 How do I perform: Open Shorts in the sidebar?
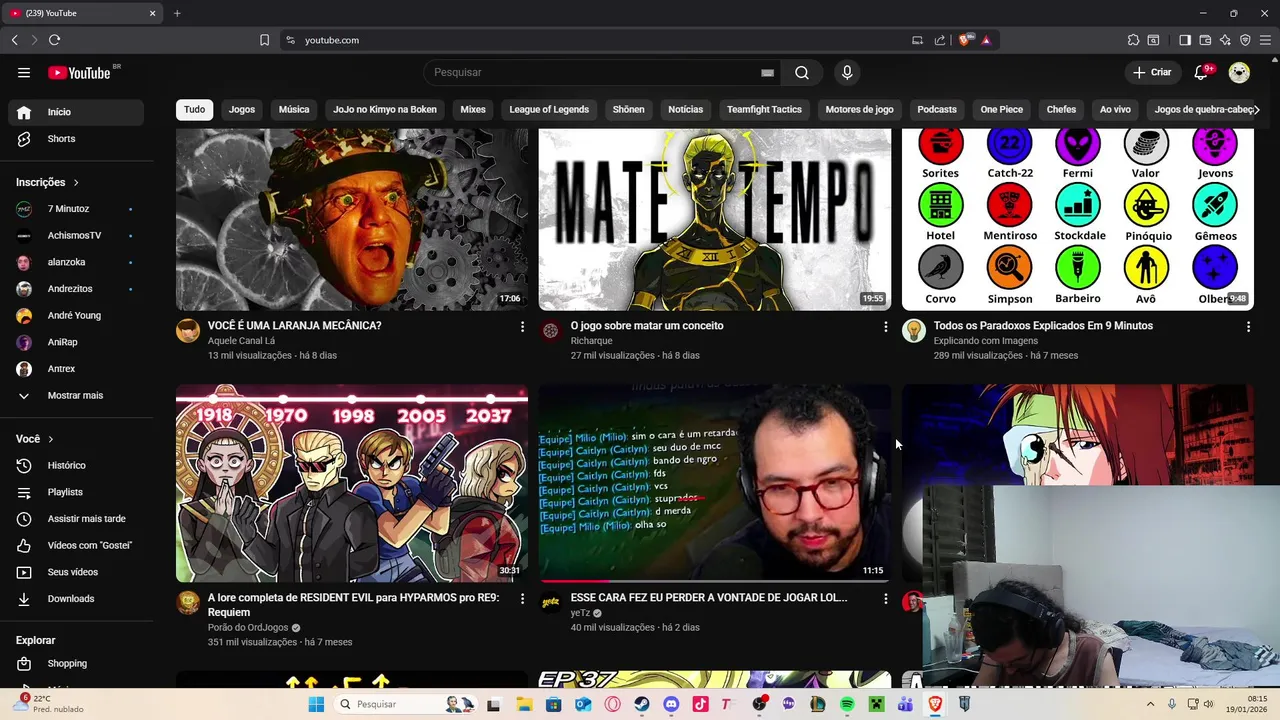[x=76, y=139]
